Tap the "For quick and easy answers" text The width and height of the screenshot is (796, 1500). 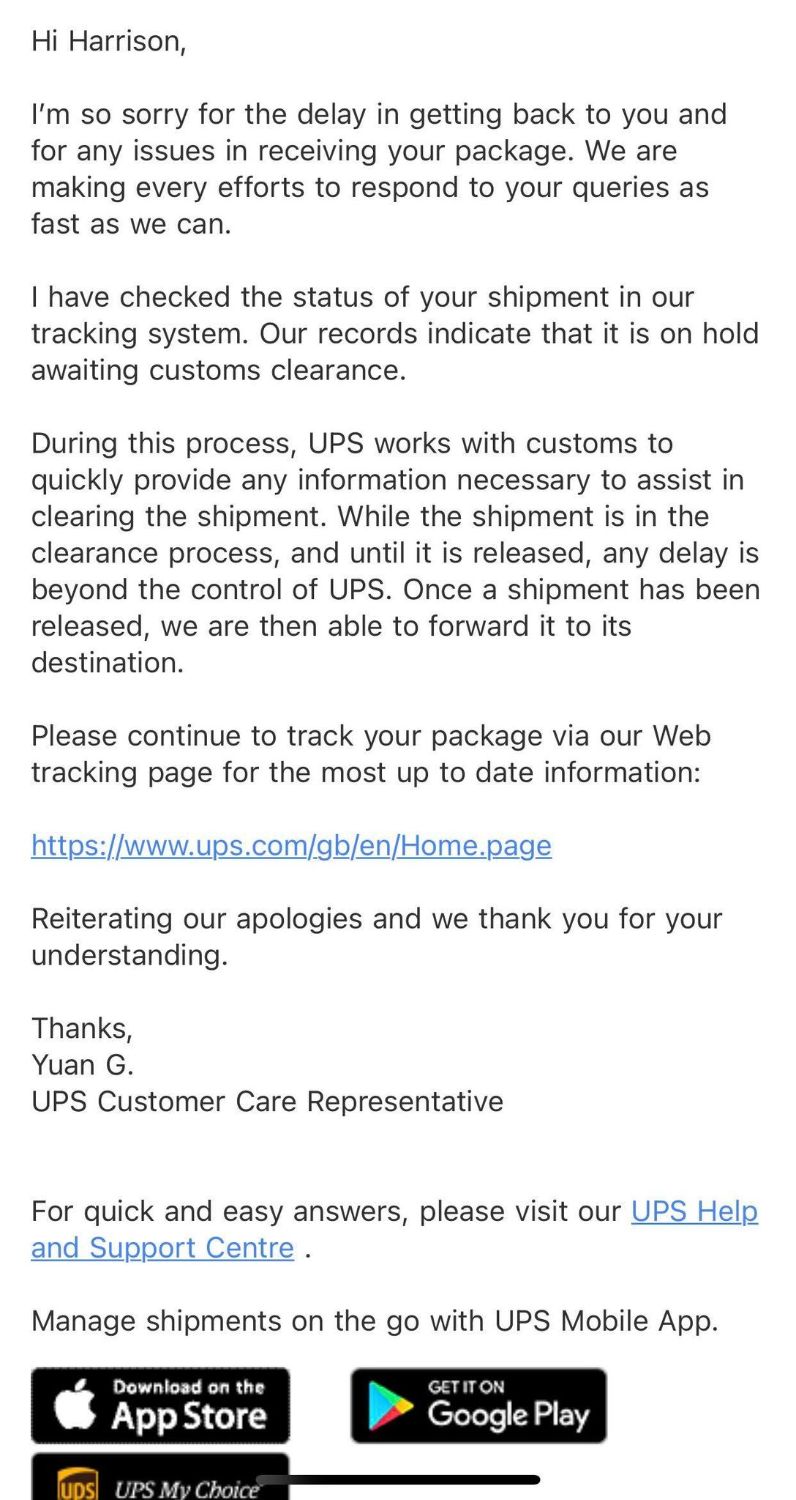point(326,1212)
